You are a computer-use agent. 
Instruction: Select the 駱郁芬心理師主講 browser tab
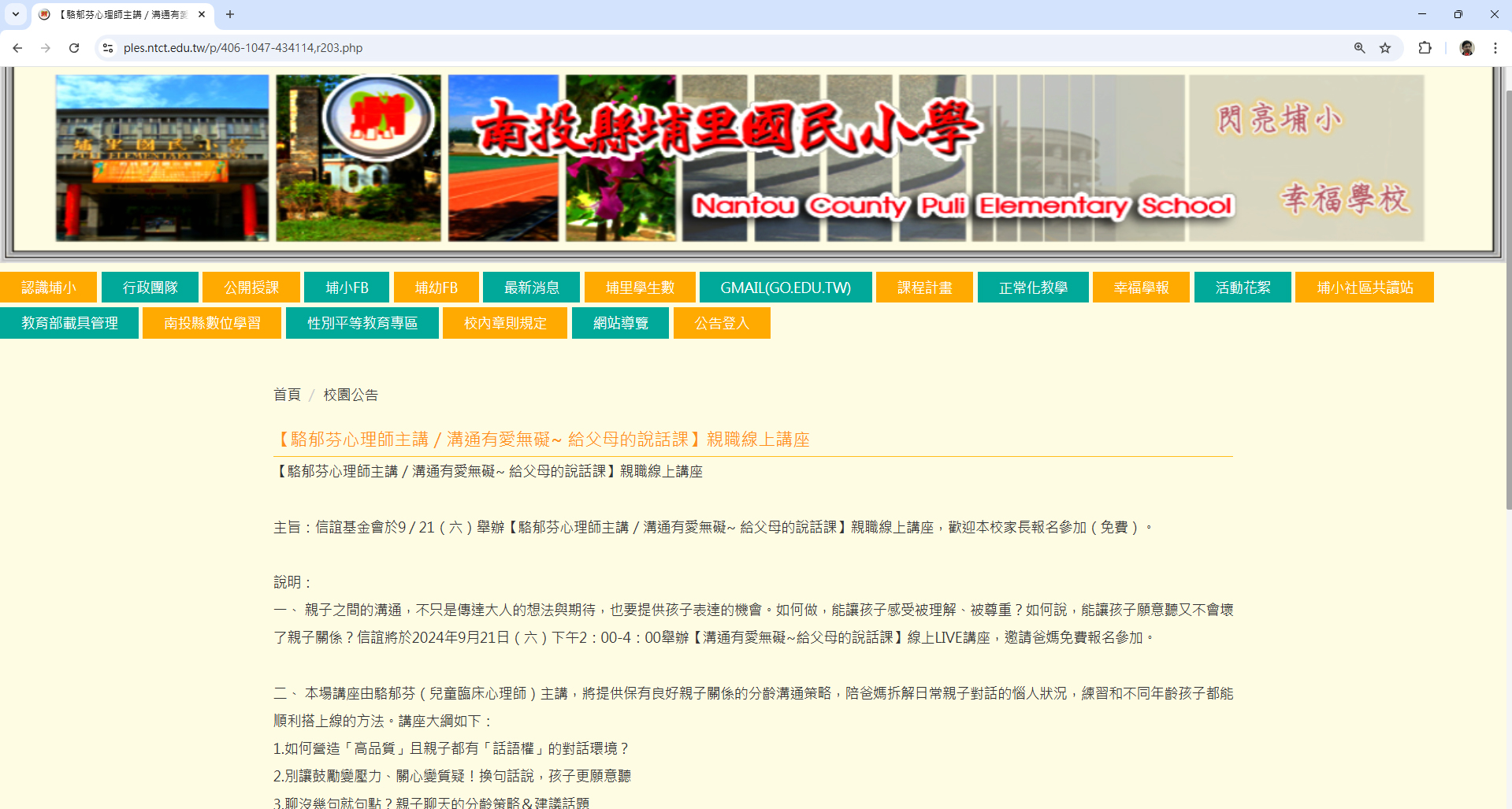[122, 14]
